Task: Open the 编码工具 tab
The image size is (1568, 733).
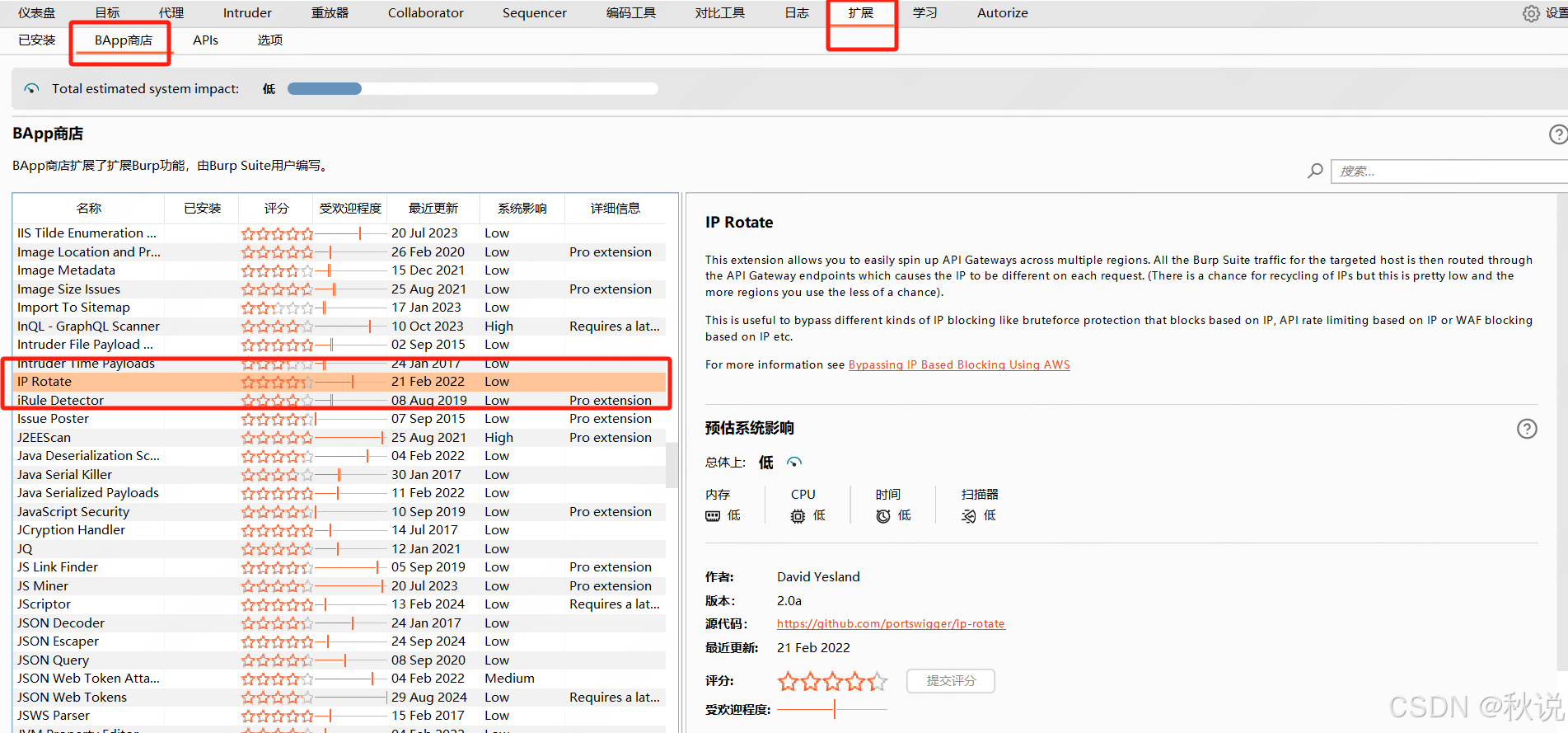Action: [631, 13]
